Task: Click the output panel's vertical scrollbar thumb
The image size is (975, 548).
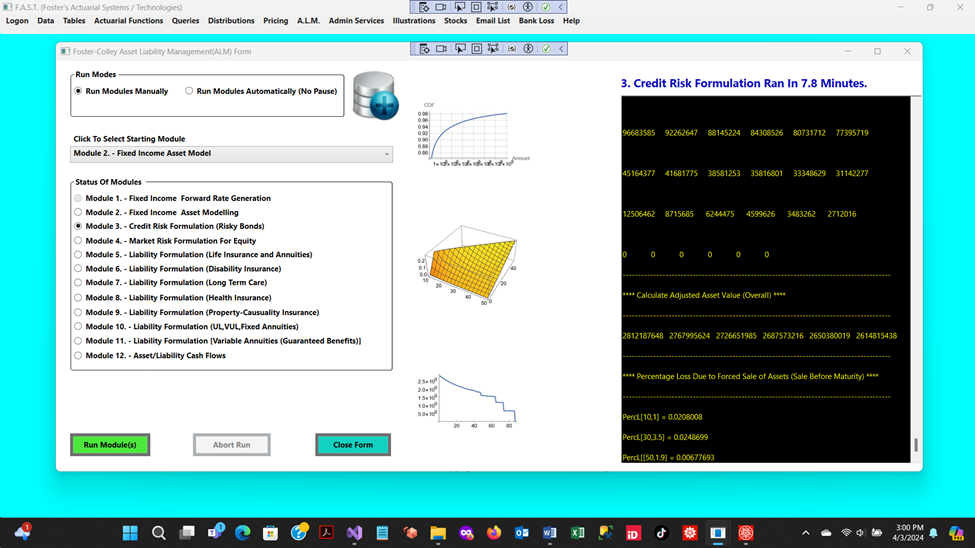Action: tap(915, 445)
